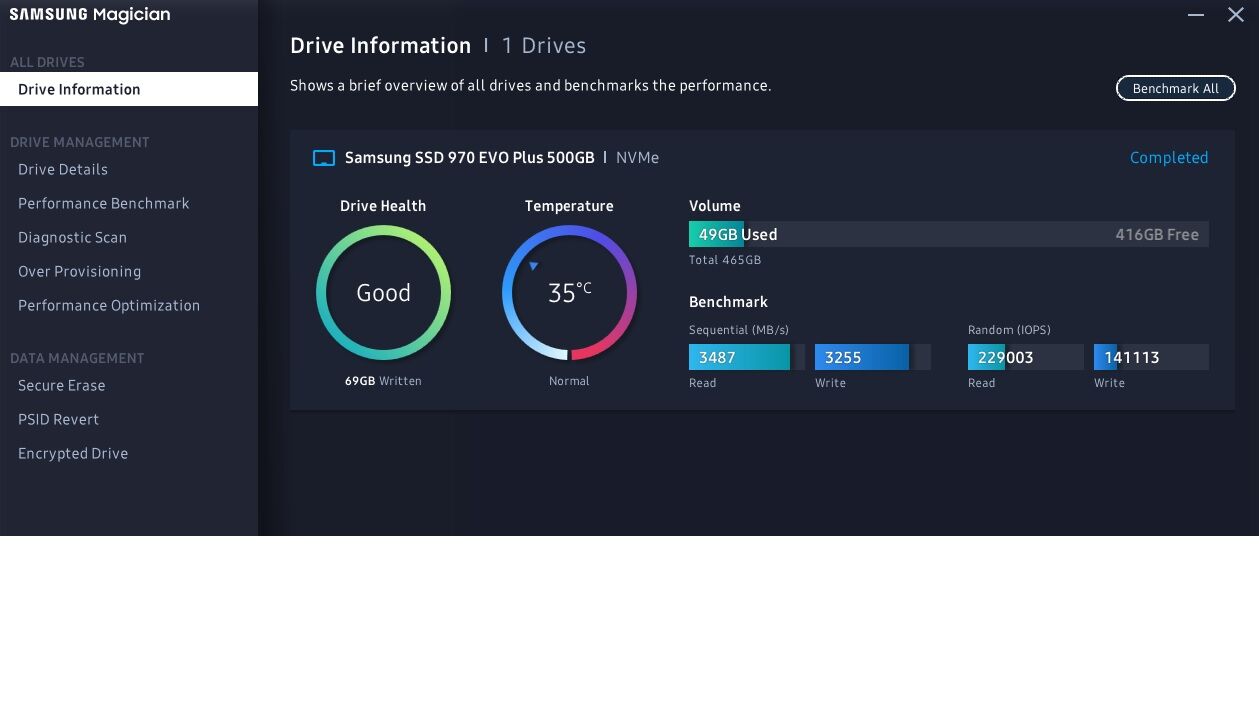Click the random write bar 141113

coord(1151,357)
